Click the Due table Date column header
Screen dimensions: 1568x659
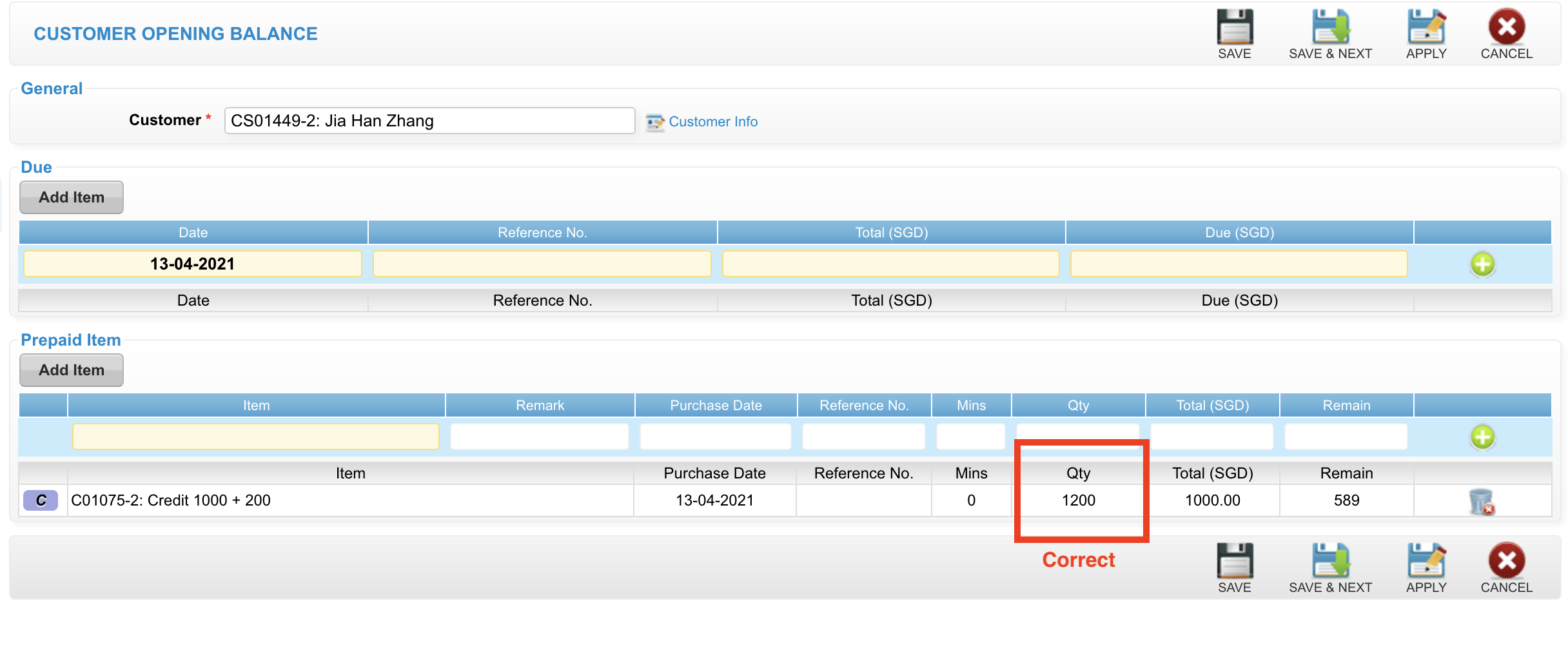tap(193, 232)
